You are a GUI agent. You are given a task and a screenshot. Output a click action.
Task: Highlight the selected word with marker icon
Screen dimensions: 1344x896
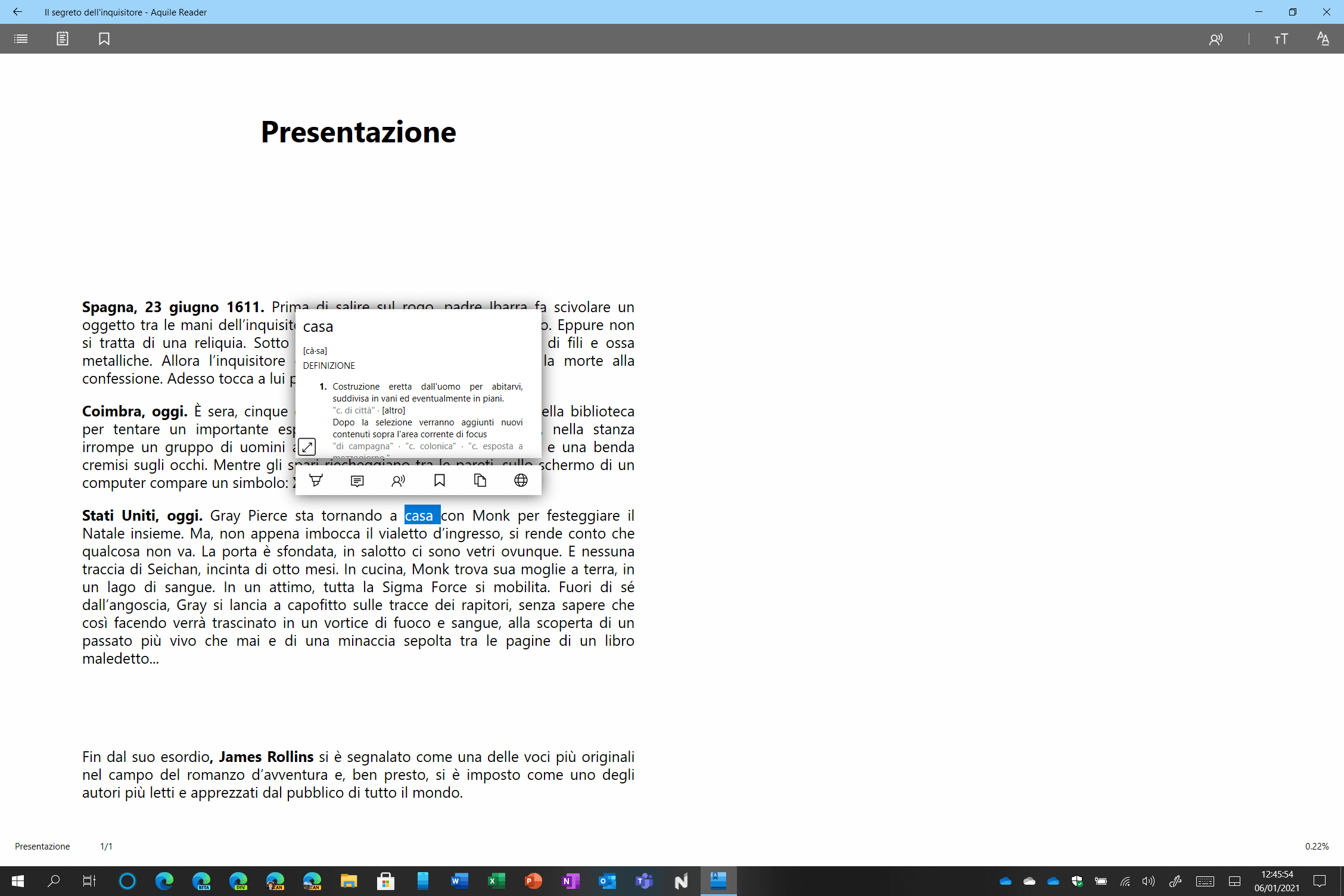[x=316, y=480]
